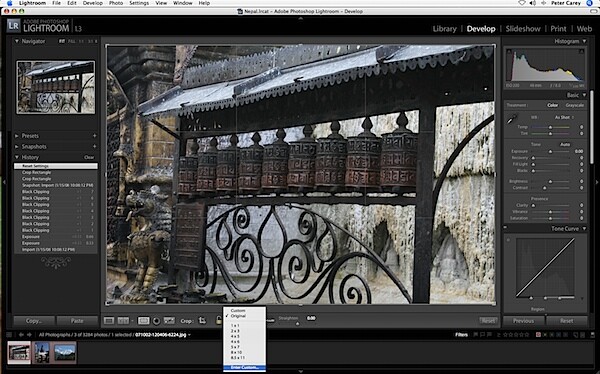Click the Reset crop button in toolbar
The height and width of the screenshot is (374, 600).
(x=488, y=321)
